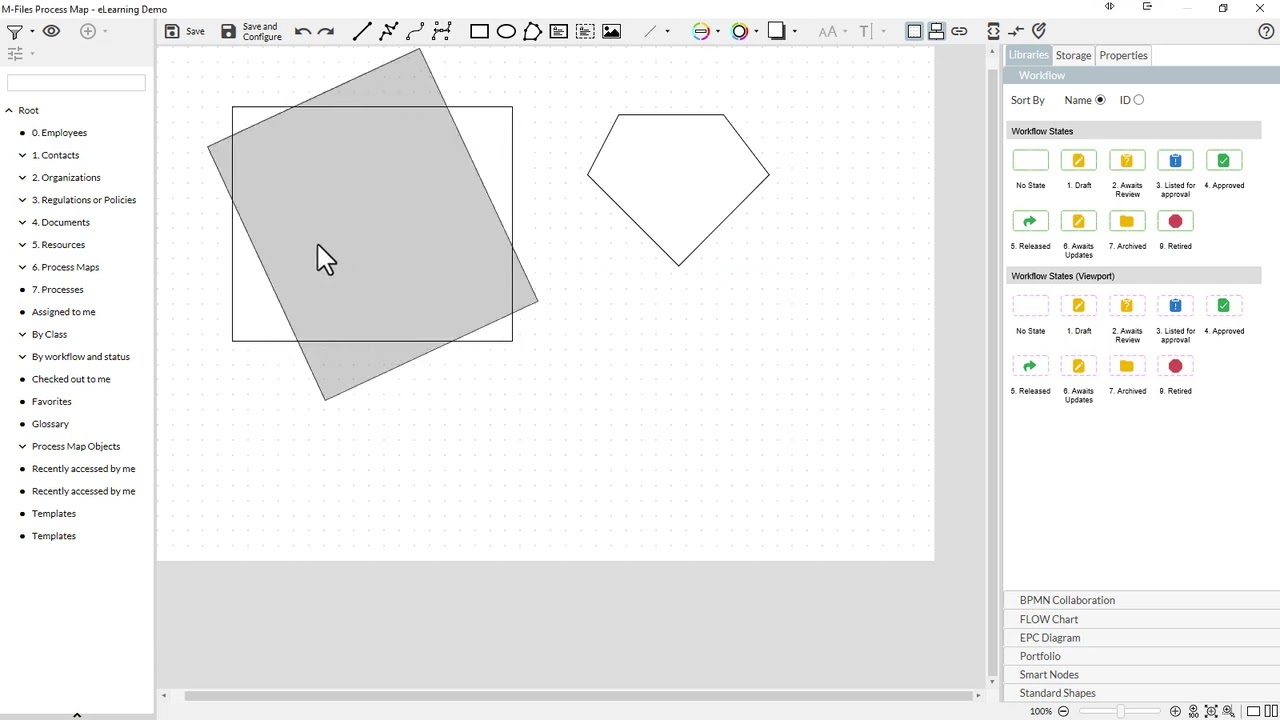The width and height of the screenshot is (1280, 720).
Task: Click into the tree search field
Action: tap(76, 83)
